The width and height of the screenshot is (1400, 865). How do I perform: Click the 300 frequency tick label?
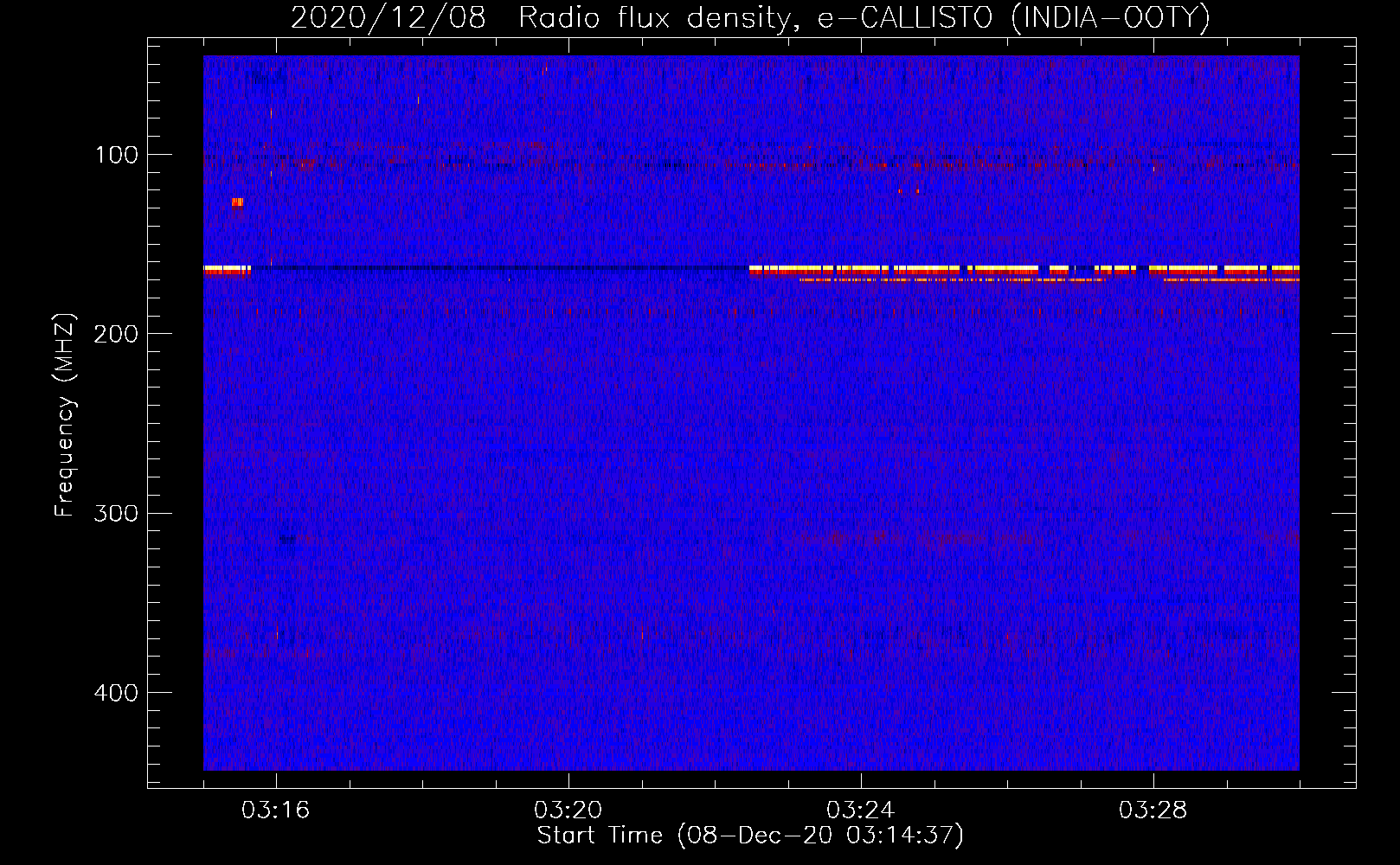(x=116, y=513)
